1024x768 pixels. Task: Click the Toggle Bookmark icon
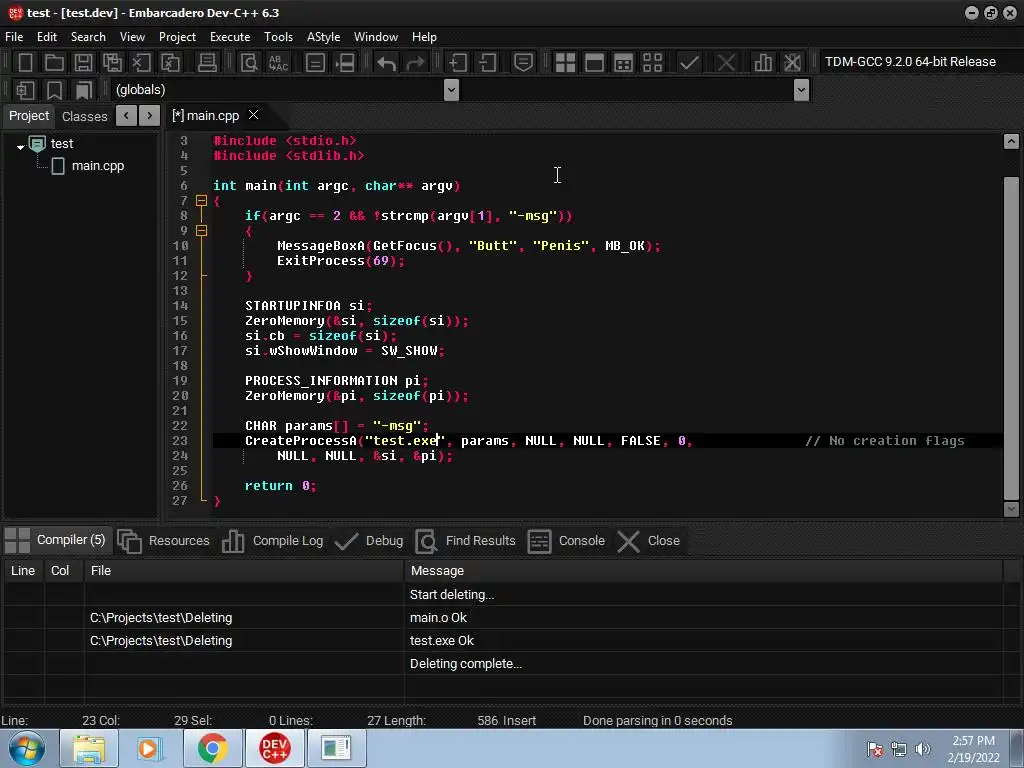54,90
